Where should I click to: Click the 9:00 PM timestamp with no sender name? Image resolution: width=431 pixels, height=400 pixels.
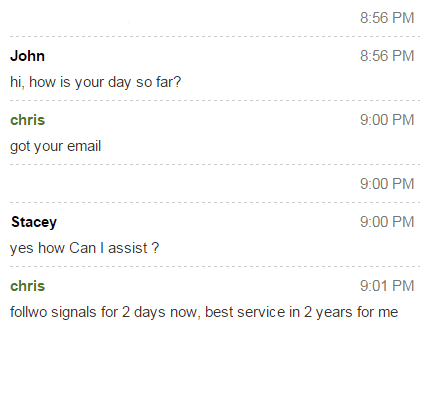pos(387,184)
